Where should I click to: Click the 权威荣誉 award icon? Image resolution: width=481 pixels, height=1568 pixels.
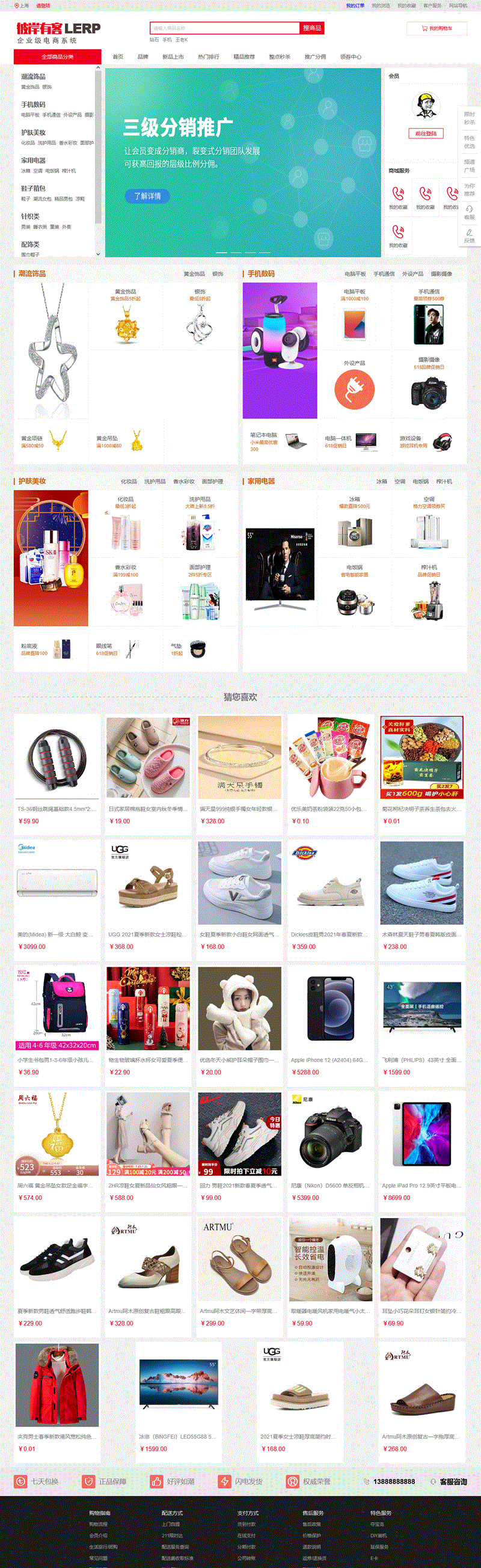click(x=292, y=1481)
